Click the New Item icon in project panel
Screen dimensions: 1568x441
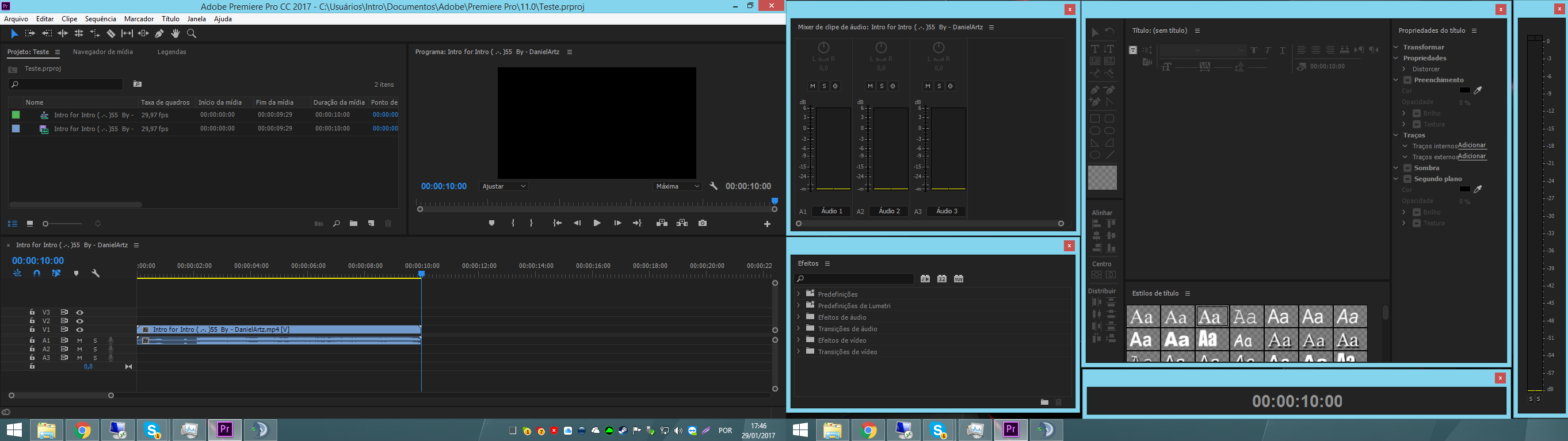point(371,224)
